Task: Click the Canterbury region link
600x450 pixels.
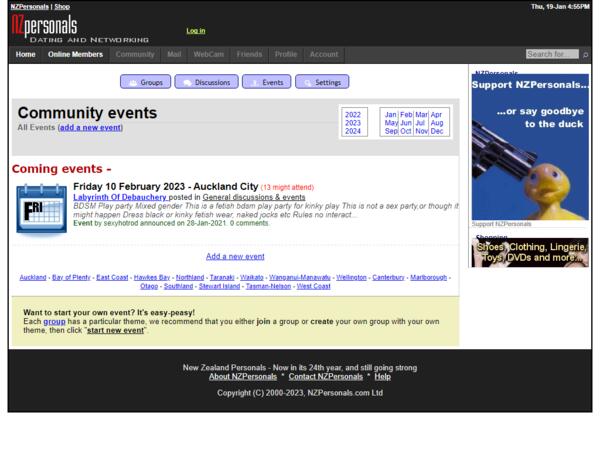Action: (388, 277)
